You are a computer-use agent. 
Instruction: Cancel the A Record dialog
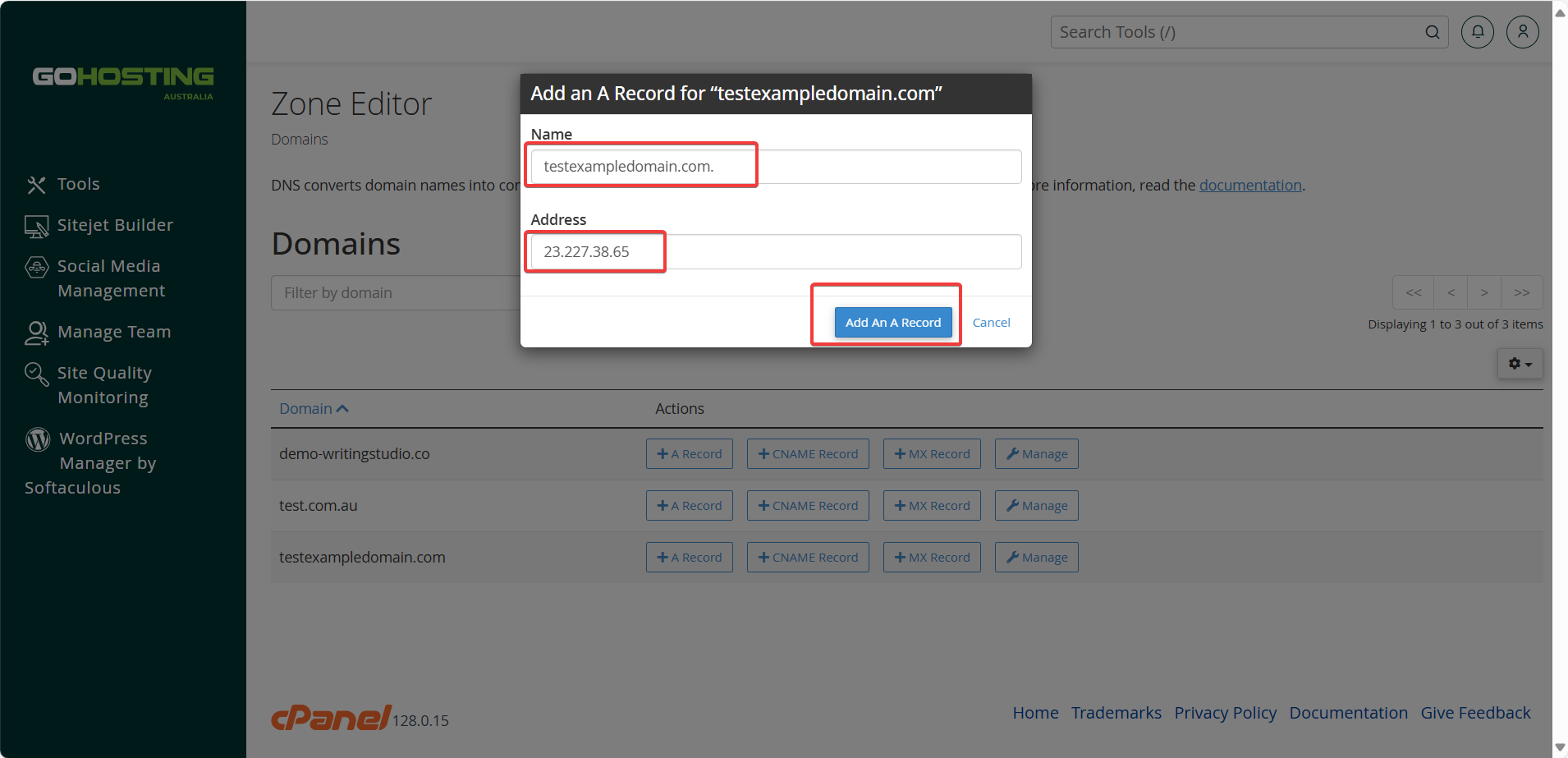tap(991, 323)
